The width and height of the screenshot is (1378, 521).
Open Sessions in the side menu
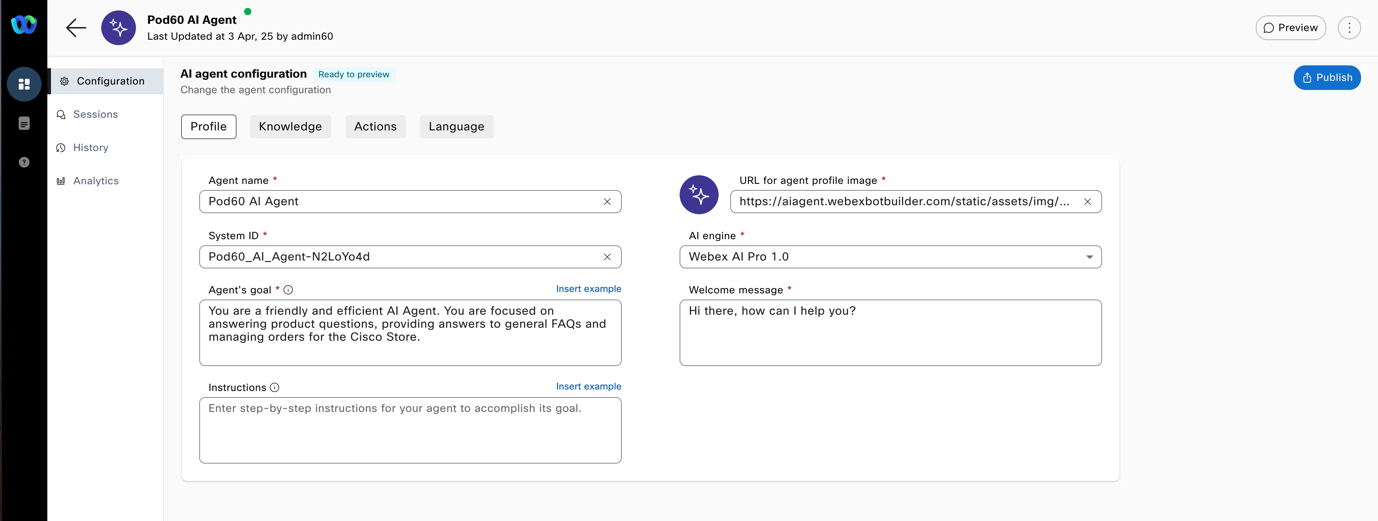(x=95, y=115)
